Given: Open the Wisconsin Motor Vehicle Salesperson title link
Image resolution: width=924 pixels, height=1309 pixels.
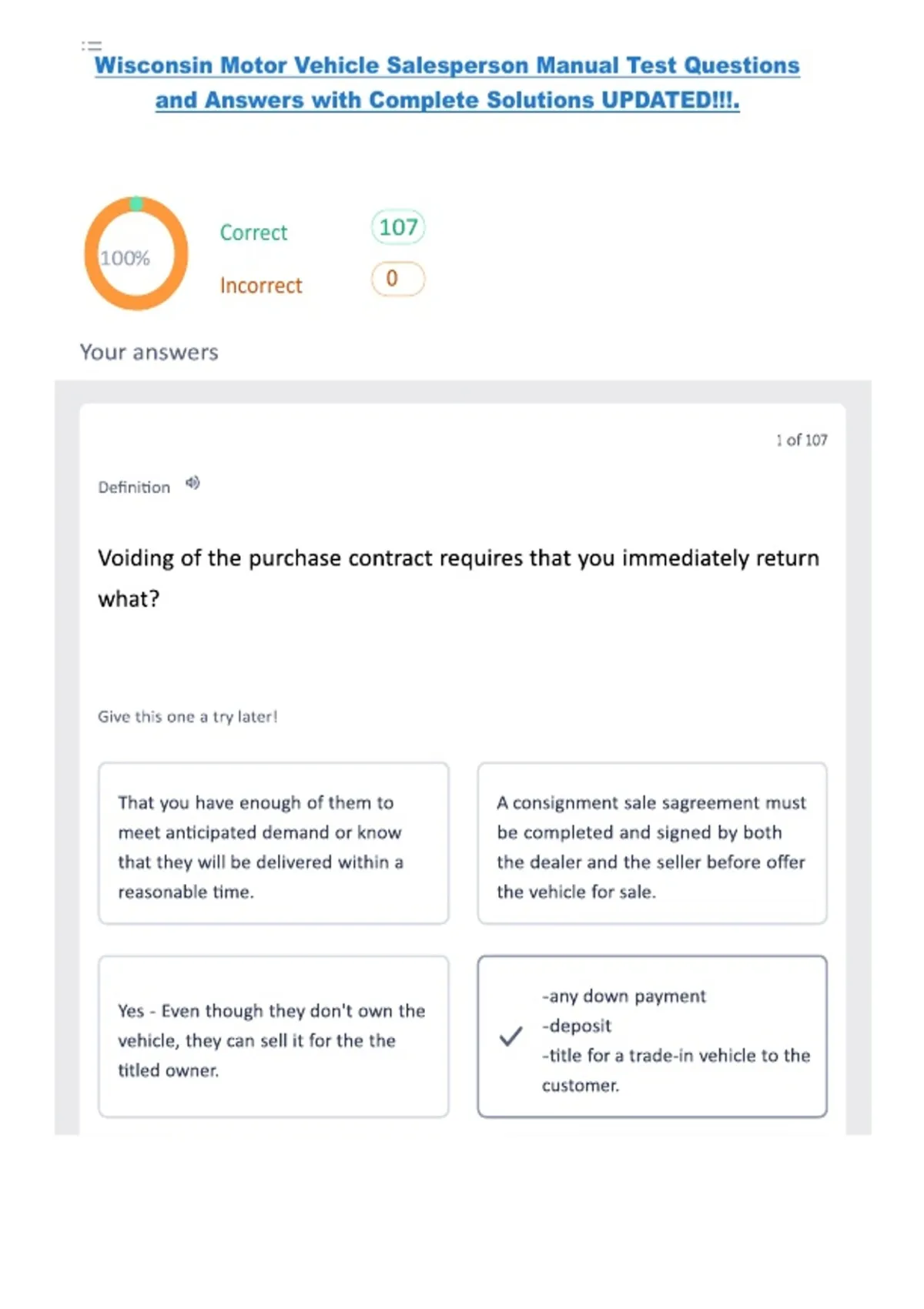Looking at the screenshot, I should tap(447, 65).
